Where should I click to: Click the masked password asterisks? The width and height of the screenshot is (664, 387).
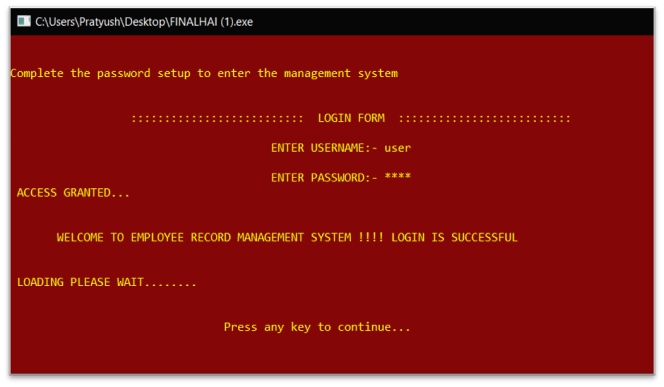tap(398, 176)
